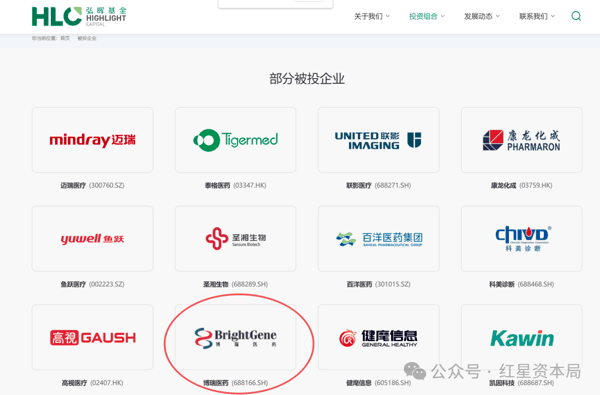
Task: Open the 投资组合 menu
Action: pos(423,16)
